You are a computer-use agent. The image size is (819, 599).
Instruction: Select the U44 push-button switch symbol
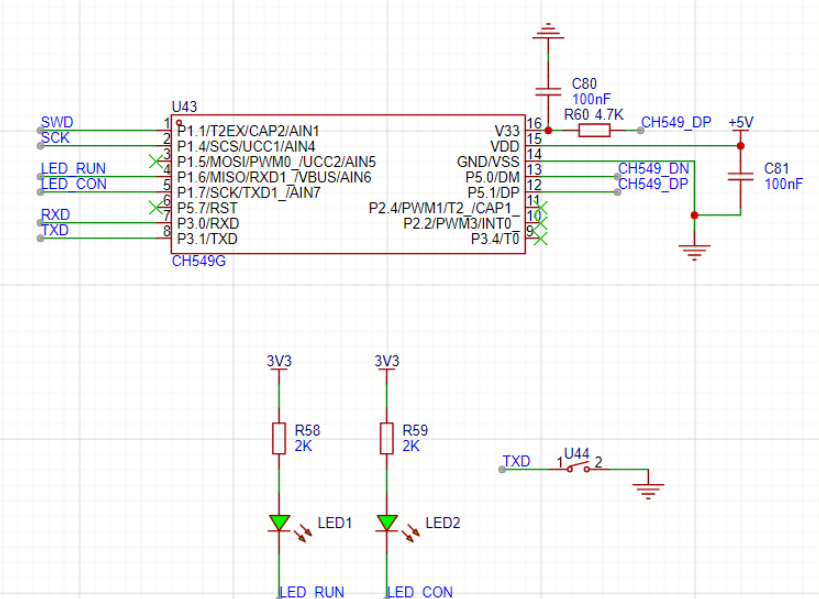point(576,468)
